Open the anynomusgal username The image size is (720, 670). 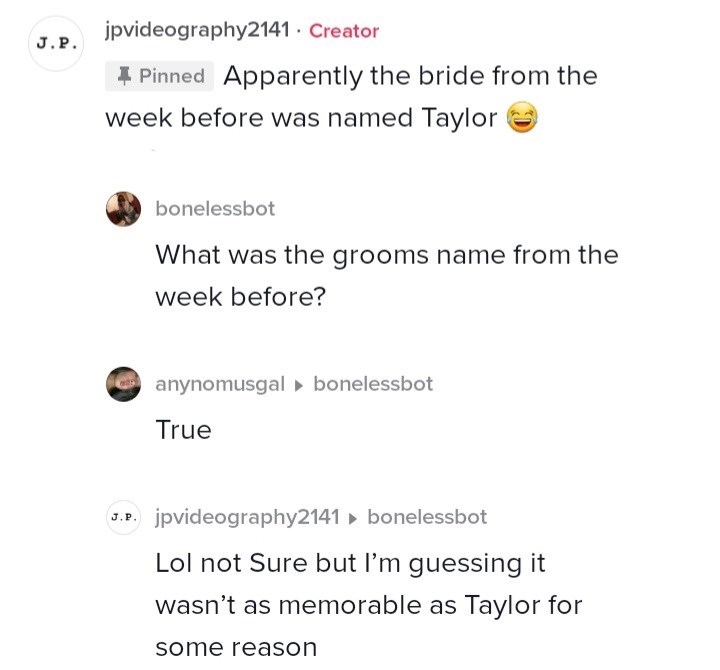pyautogui.click(x=220, y=384)
